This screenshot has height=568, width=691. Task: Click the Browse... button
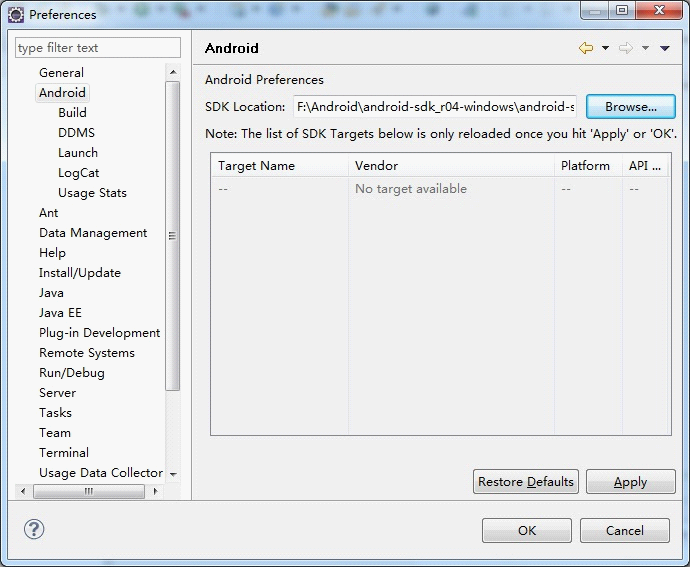[631, 107]
